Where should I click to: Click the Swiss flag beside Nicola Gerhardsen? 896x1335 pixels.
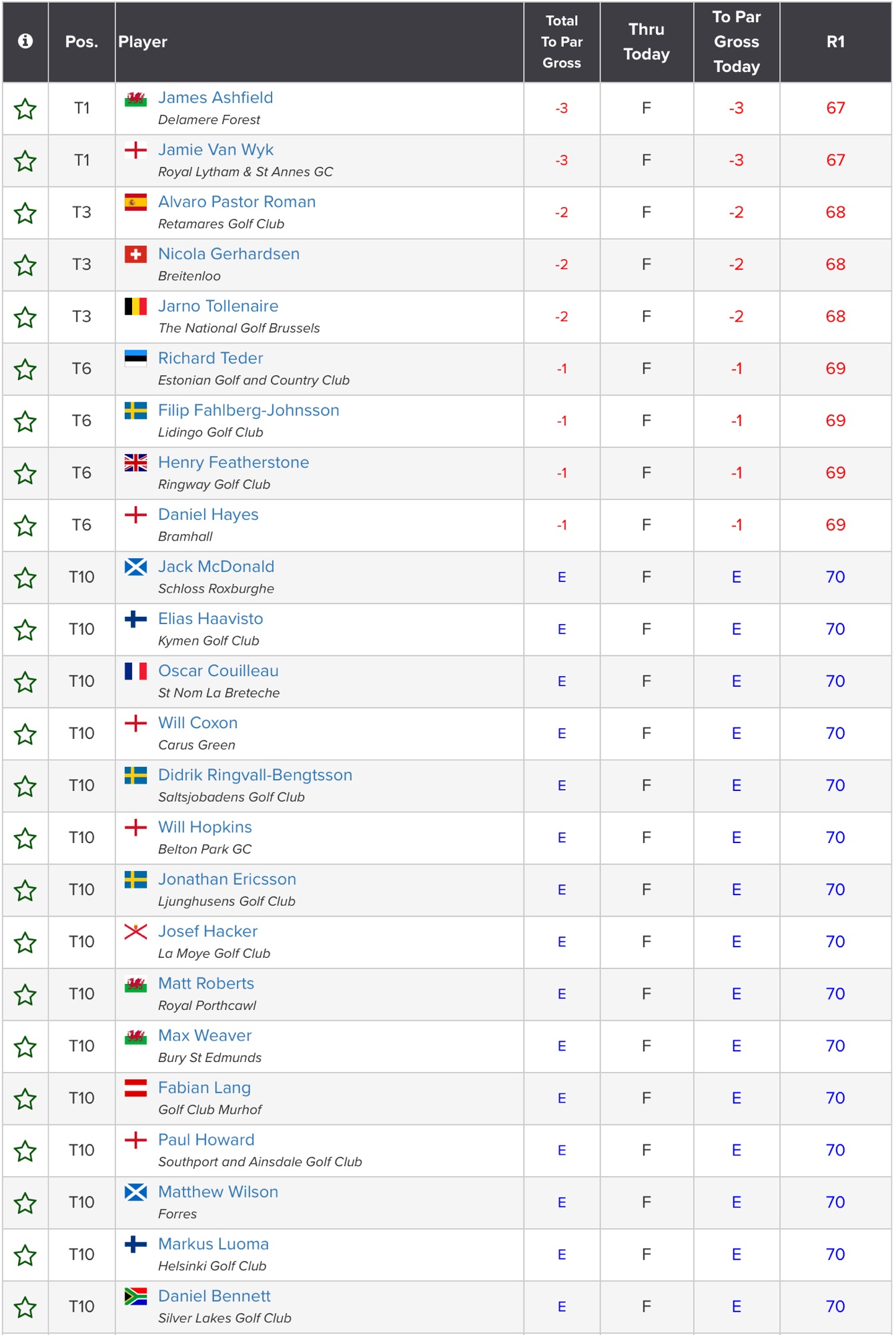135,254
